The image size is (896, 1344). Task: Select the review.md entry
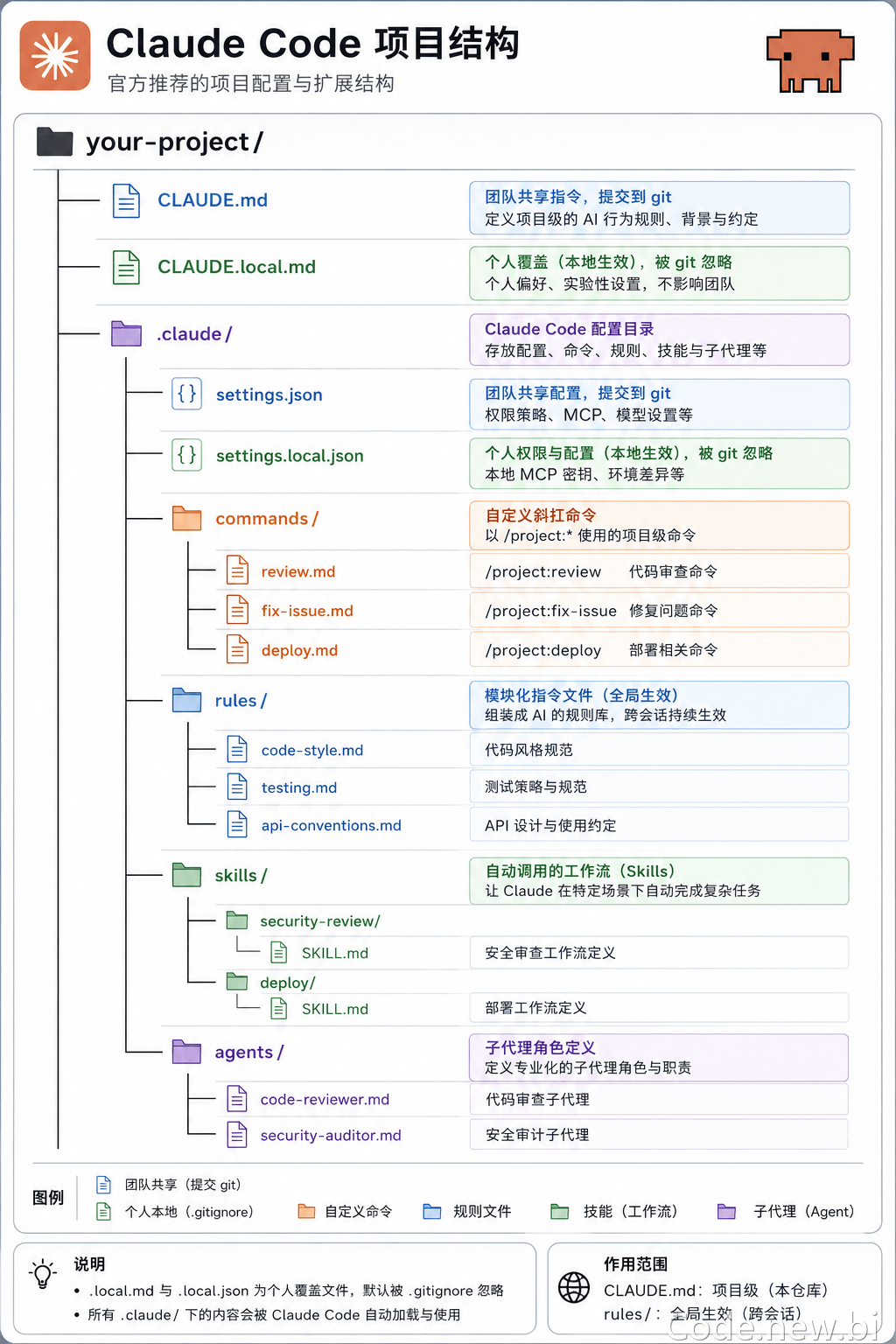[298, 571]
